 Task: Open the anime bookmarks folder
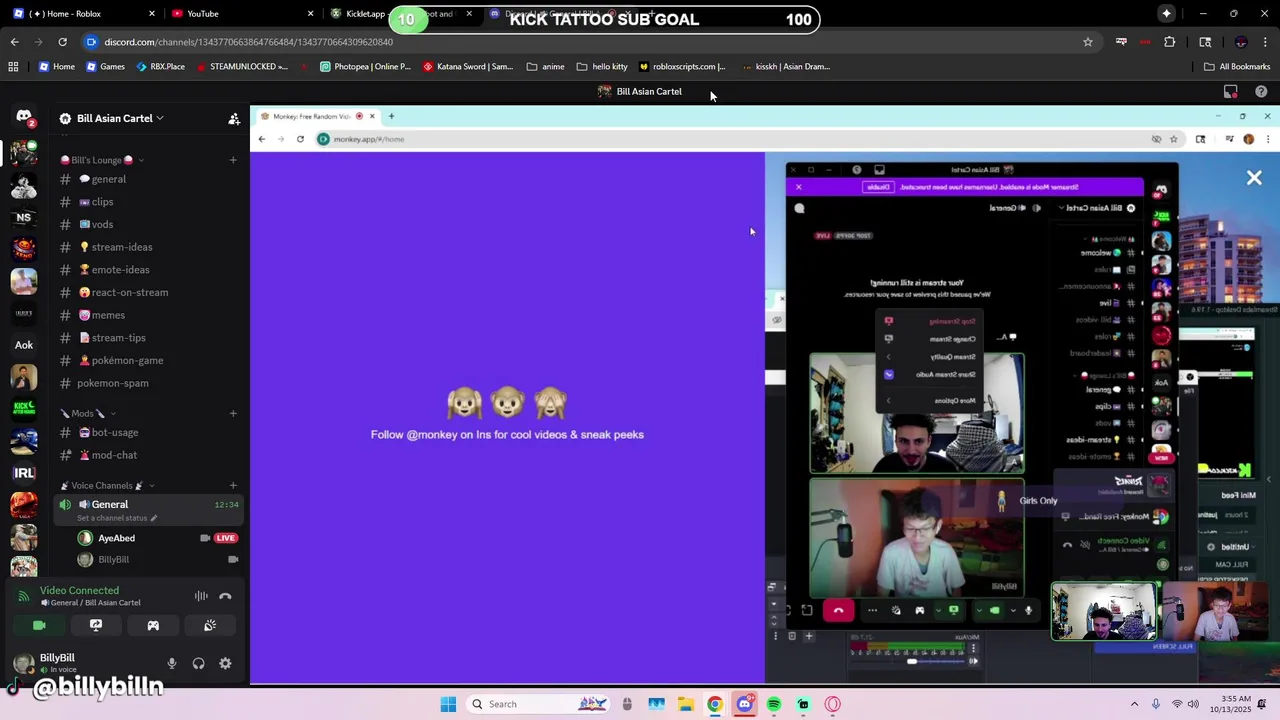(x=545, y=67)
